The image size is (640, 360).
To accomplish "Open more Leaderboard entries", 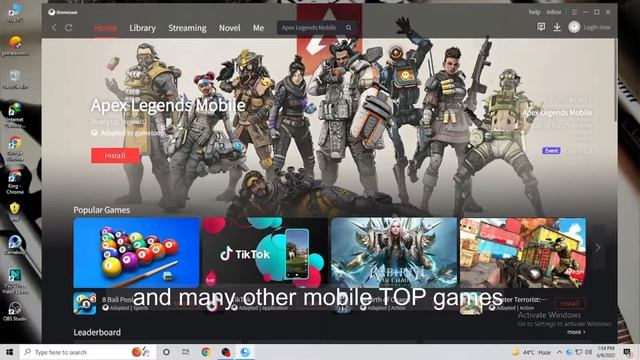I will click(576, 332).
